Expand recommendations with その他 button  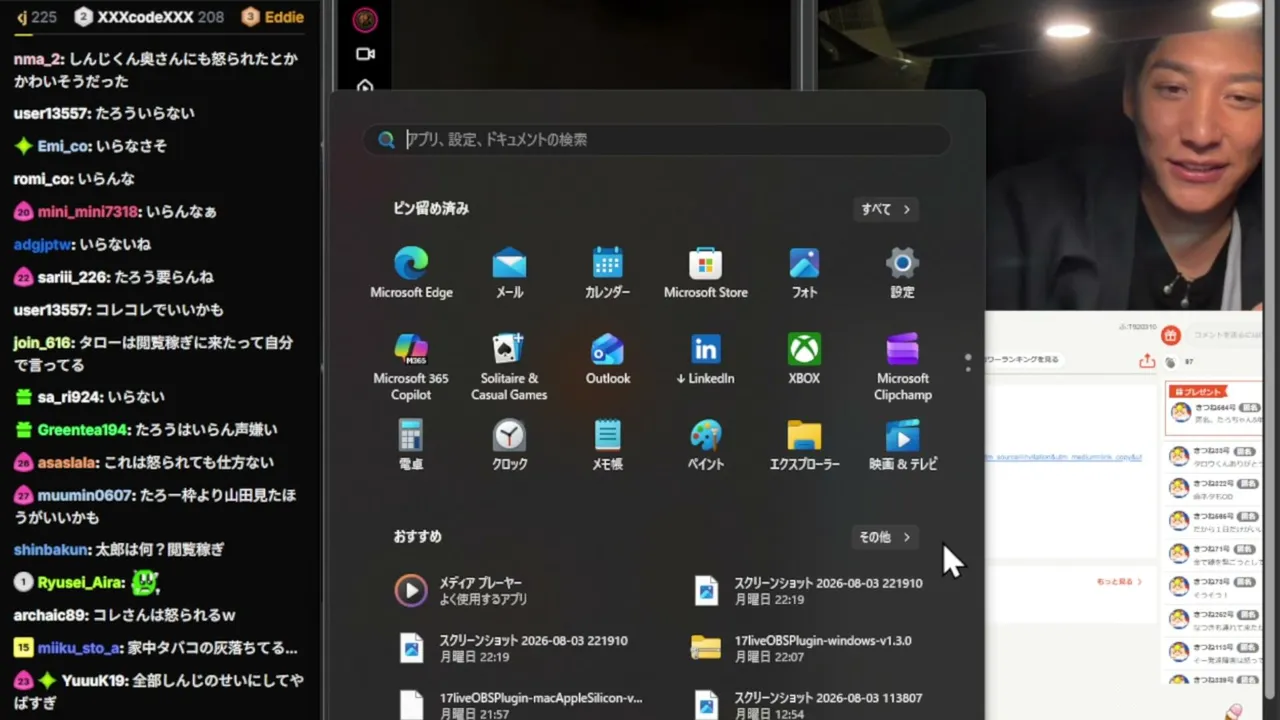(x=885, y=537)
